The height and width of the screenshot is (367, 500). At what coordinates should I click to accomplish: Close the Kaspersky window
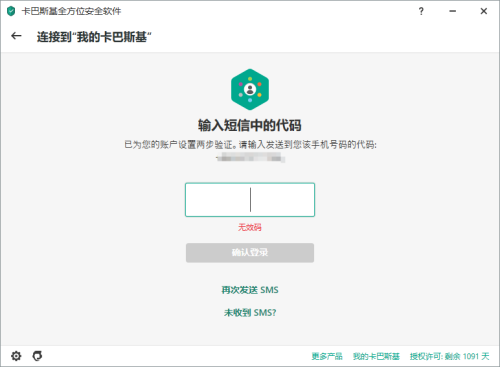pyautogui.click(x=484, y=11)
